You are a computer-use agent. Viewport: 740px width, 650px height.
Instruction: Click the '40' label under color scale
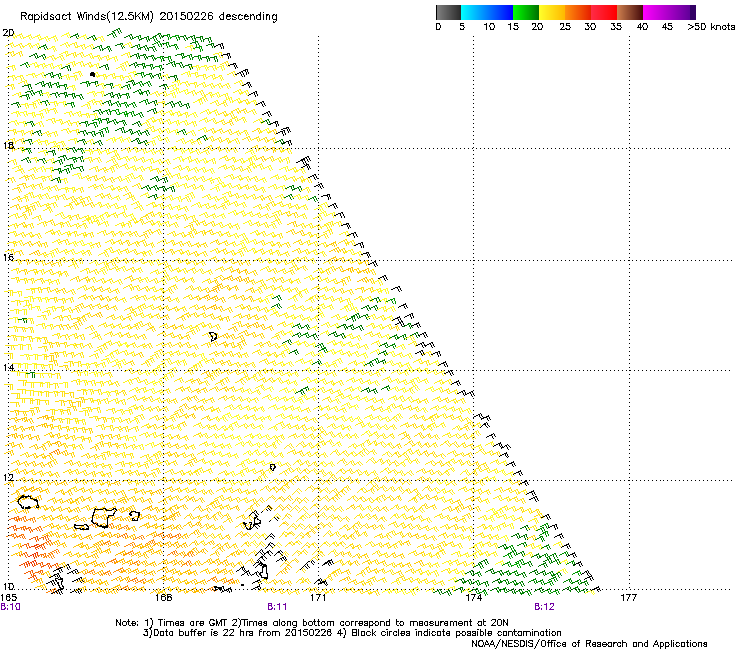[x=642, y=27]
